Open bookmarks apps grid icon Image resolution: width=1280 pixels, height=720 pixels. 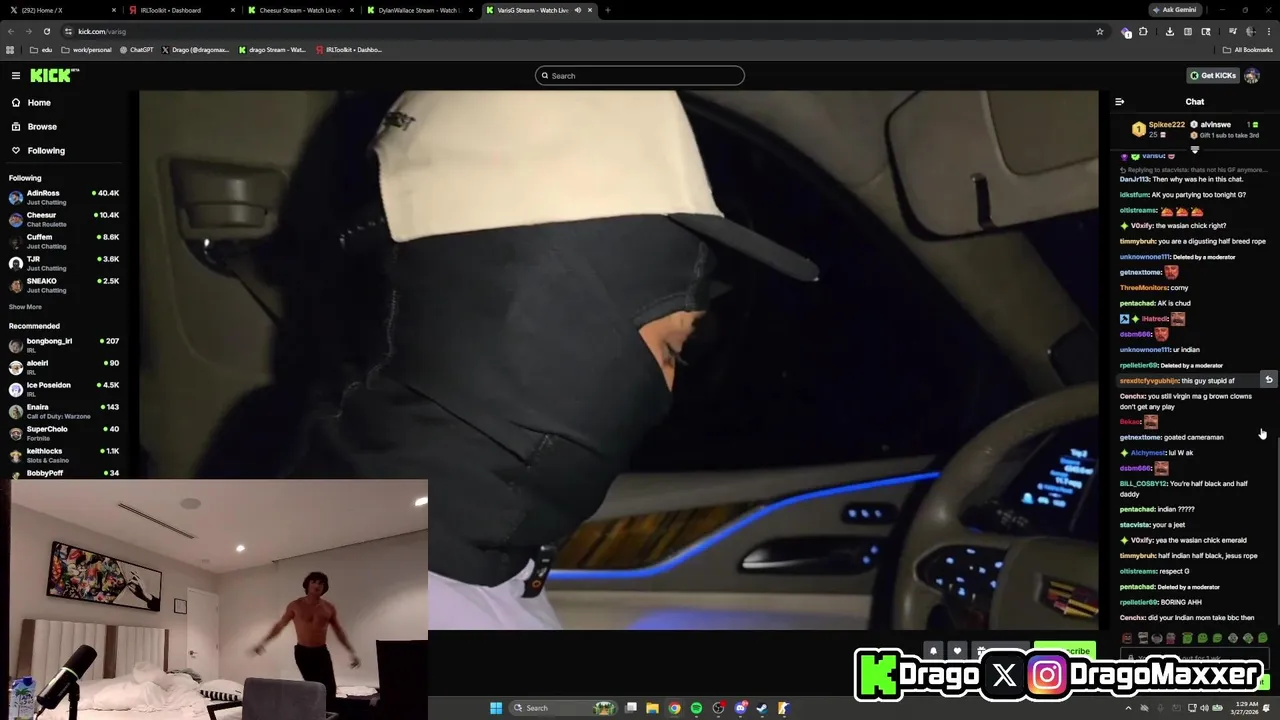(x=10, y=50)
